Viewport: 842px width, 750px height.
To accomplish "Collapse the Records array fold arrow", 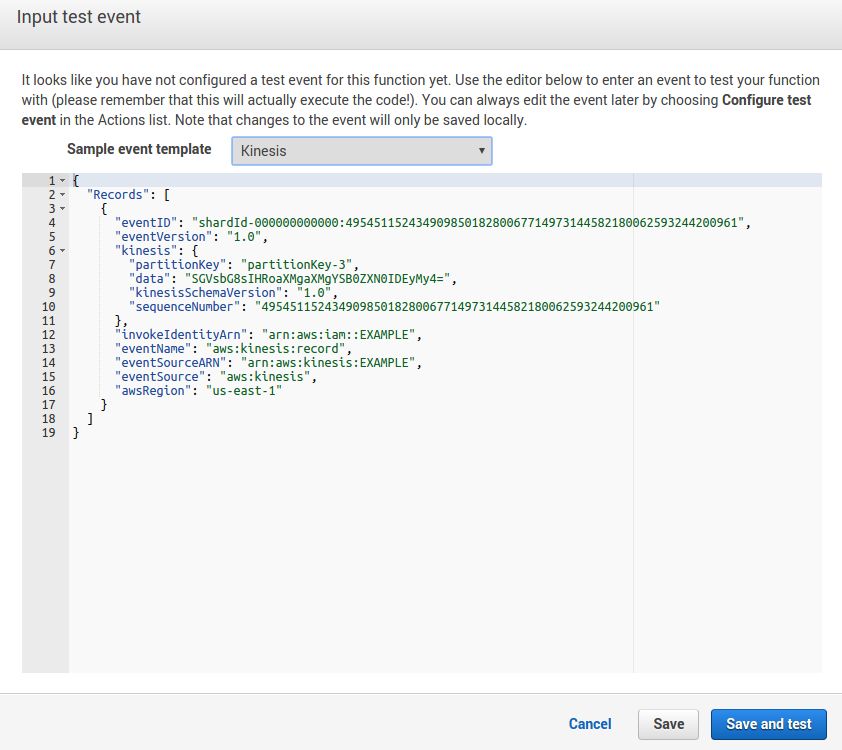I will point(62,194).
